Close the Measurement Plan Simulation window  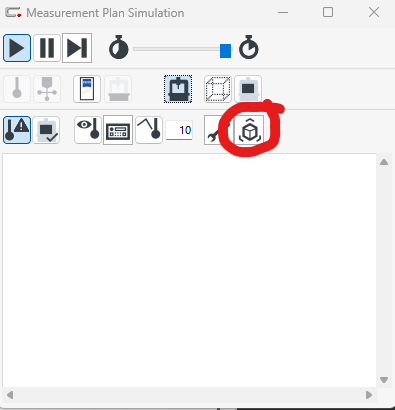pos(374,13)
